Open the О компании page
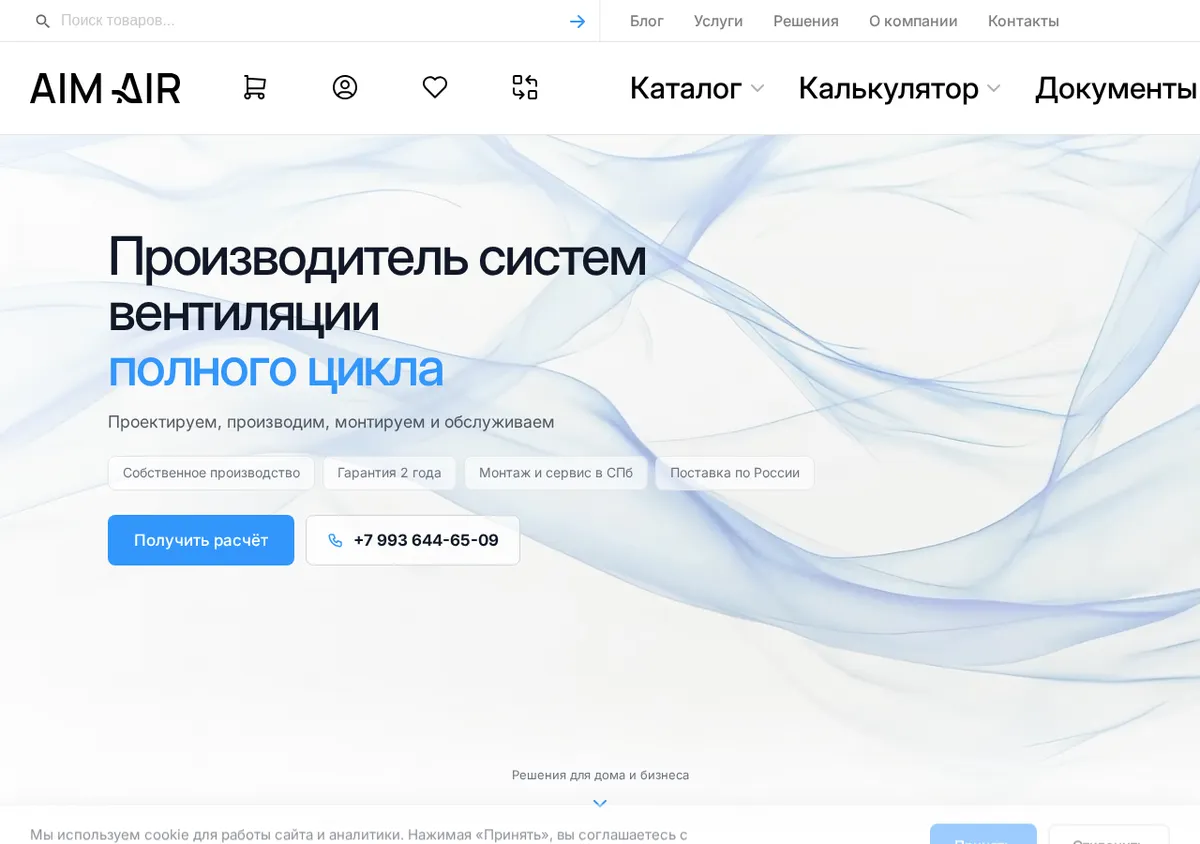Viewport: 1200px width, 844px height. click(913, 21)
